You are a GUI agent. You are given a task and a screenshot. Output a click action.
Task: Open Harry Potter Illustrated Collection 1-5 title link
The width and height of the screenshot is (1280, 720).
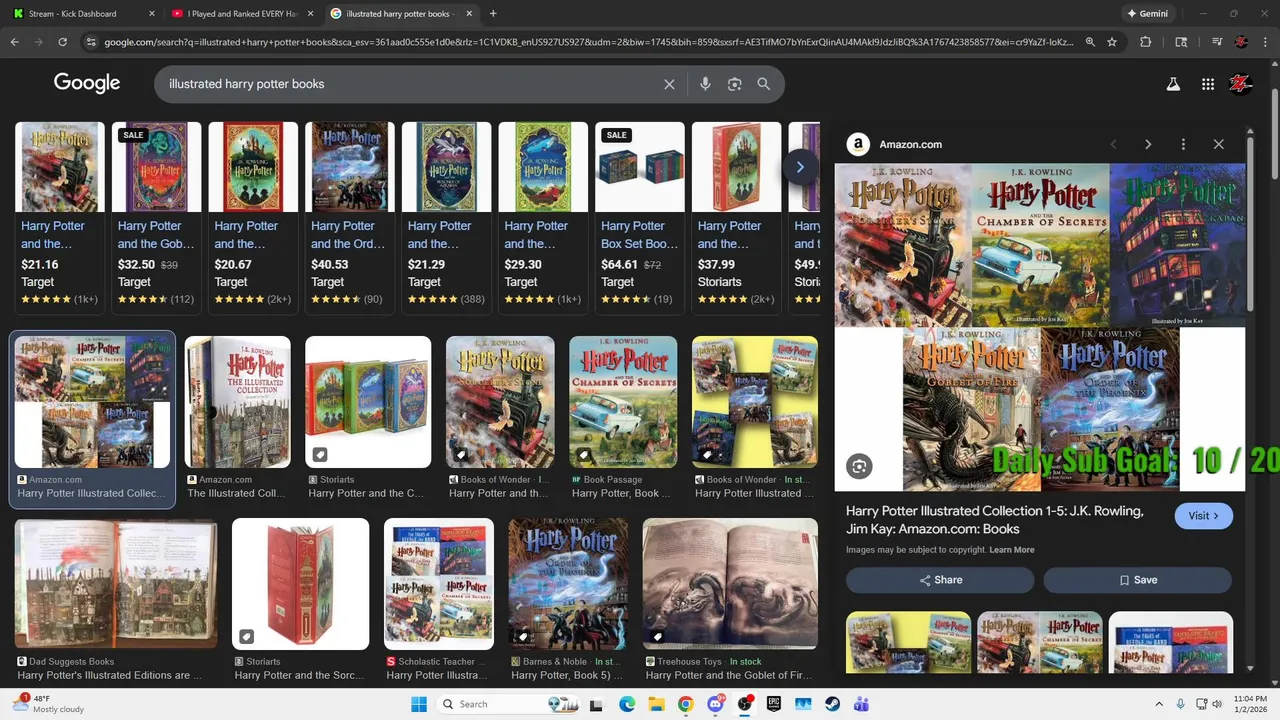tap(995, 520)
